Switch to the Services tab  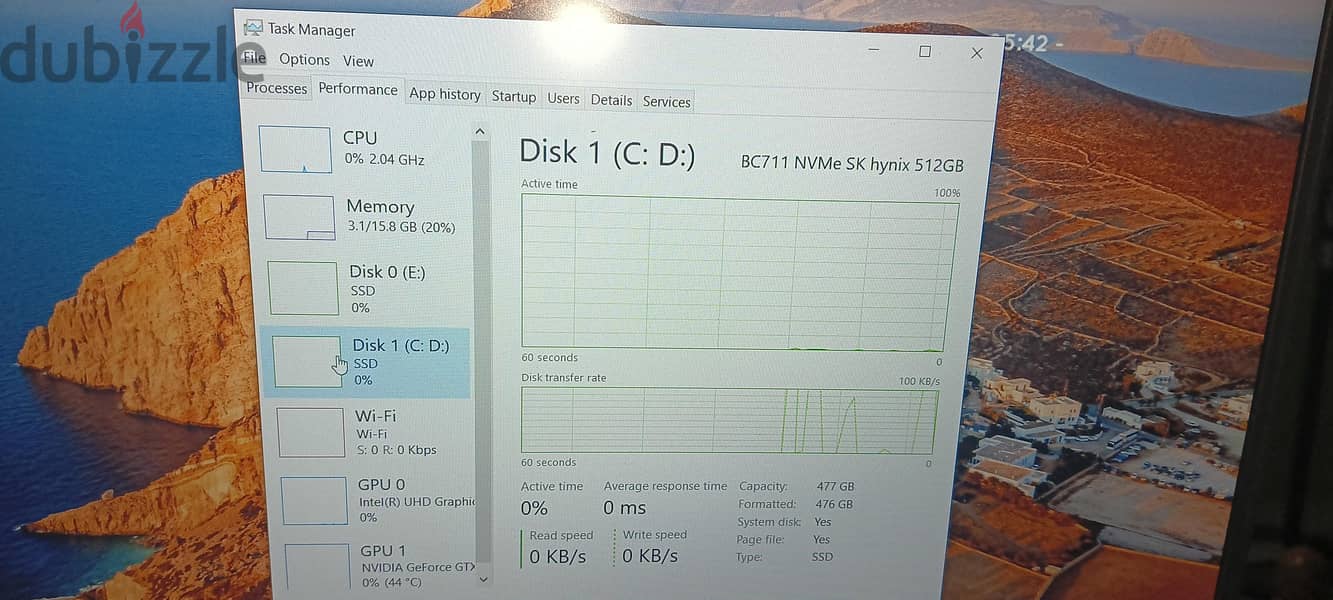coord(667,102)
